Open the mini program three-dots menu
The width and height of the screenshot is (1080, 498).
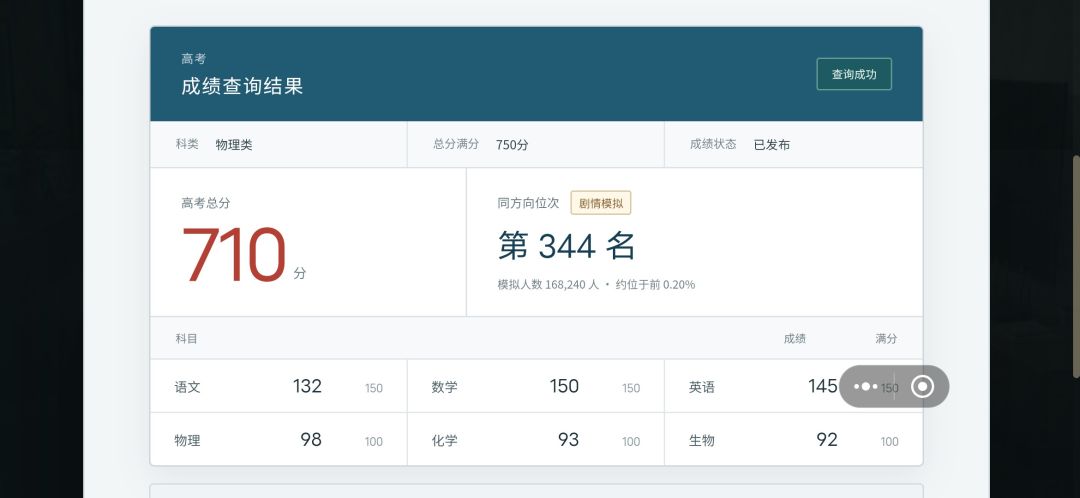click(866, 386)
